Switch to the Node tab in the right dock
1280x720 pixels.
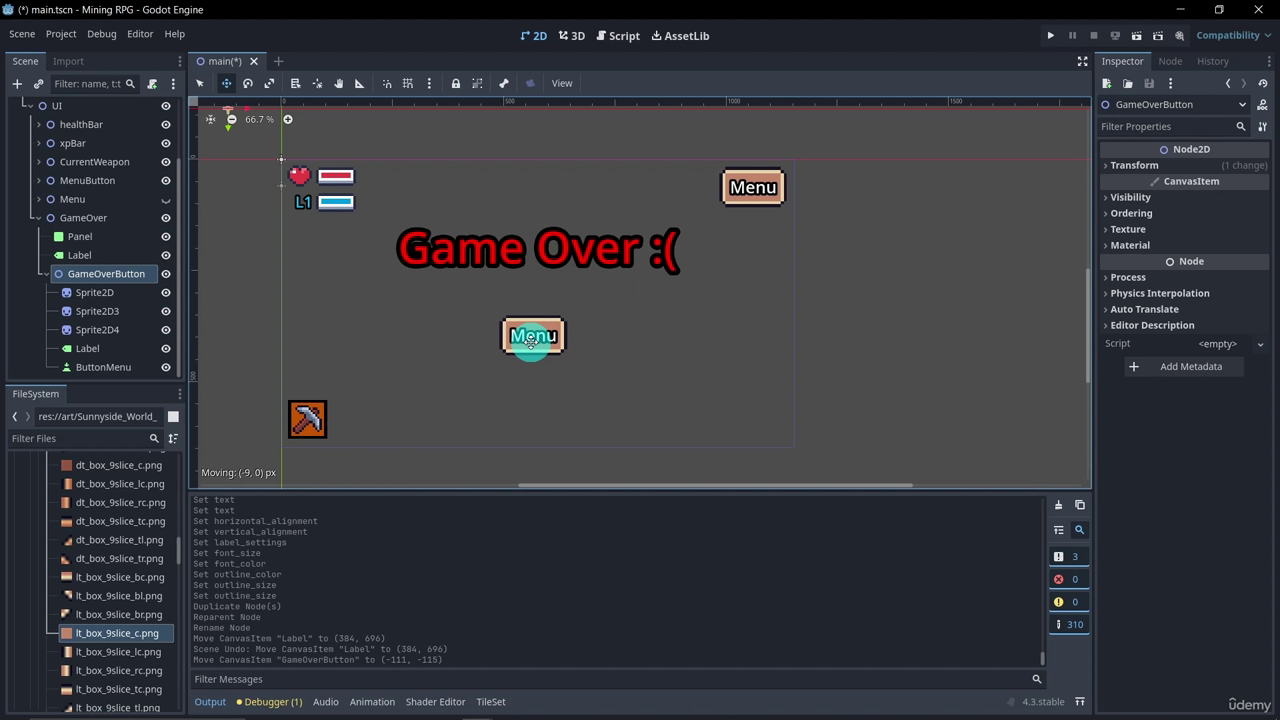point(1170,61)
